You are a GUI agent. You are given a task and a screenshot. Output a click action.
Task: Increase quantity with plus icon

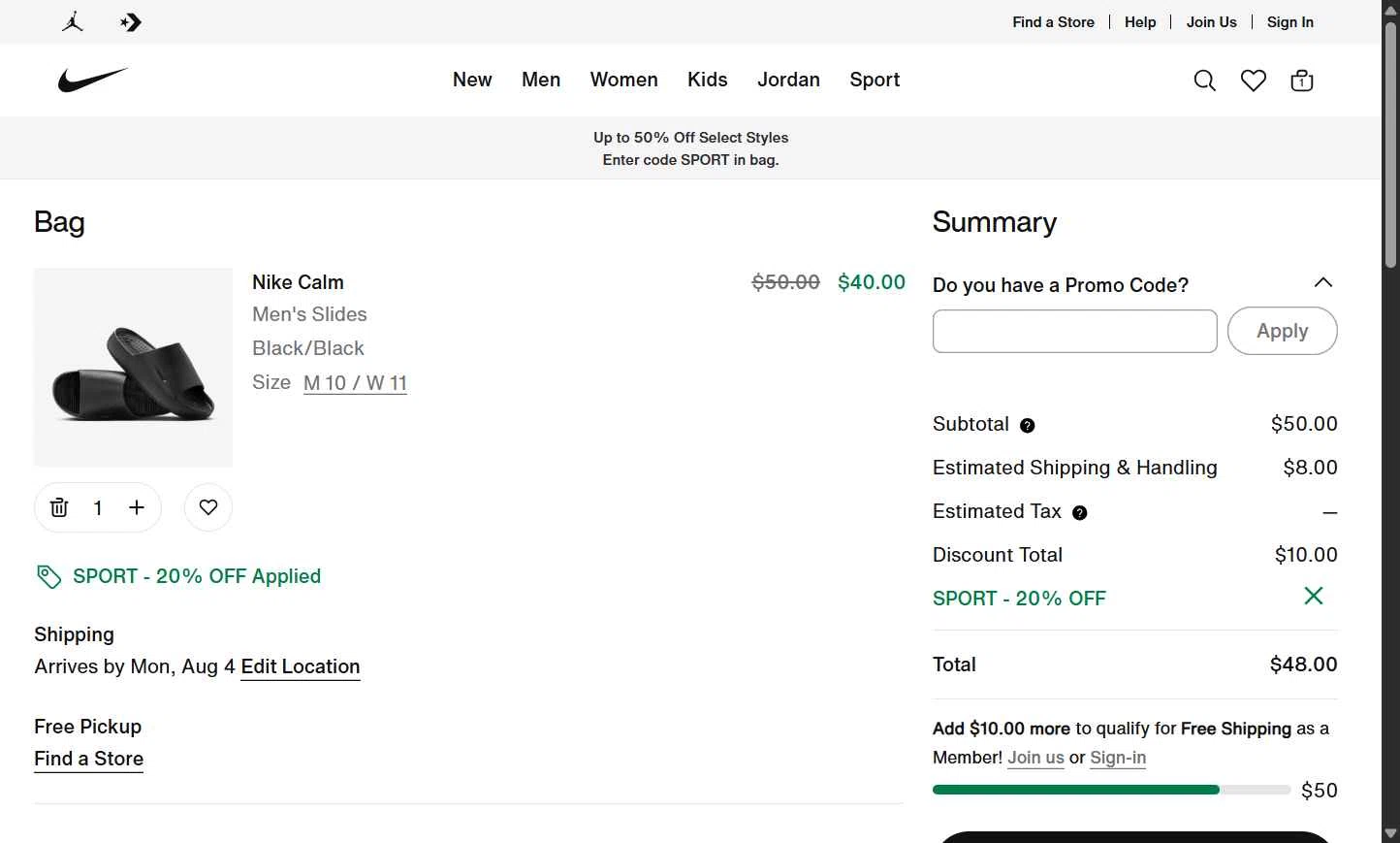(x=137, y=507)
